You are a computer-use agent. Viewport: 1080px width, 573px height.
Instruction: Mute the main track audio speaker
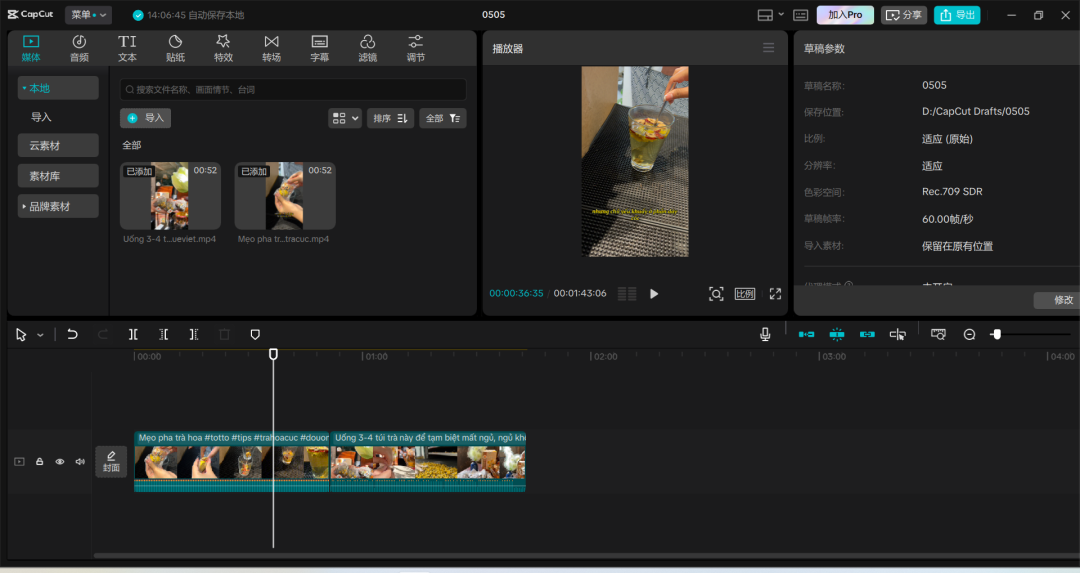(80, 461)
